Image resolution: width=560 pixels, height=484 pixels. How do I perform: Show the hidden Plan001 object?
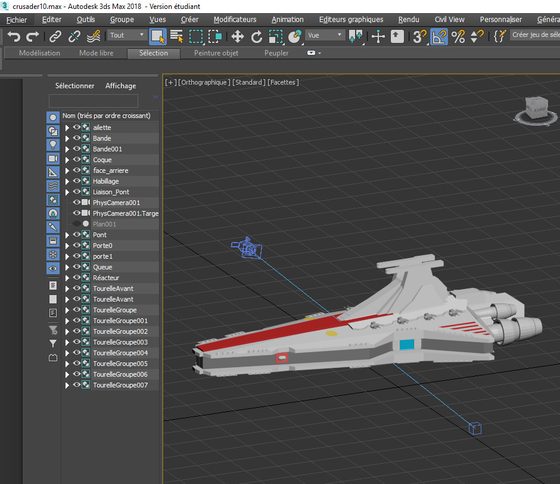pyautogui.click(x=76, y=224)
